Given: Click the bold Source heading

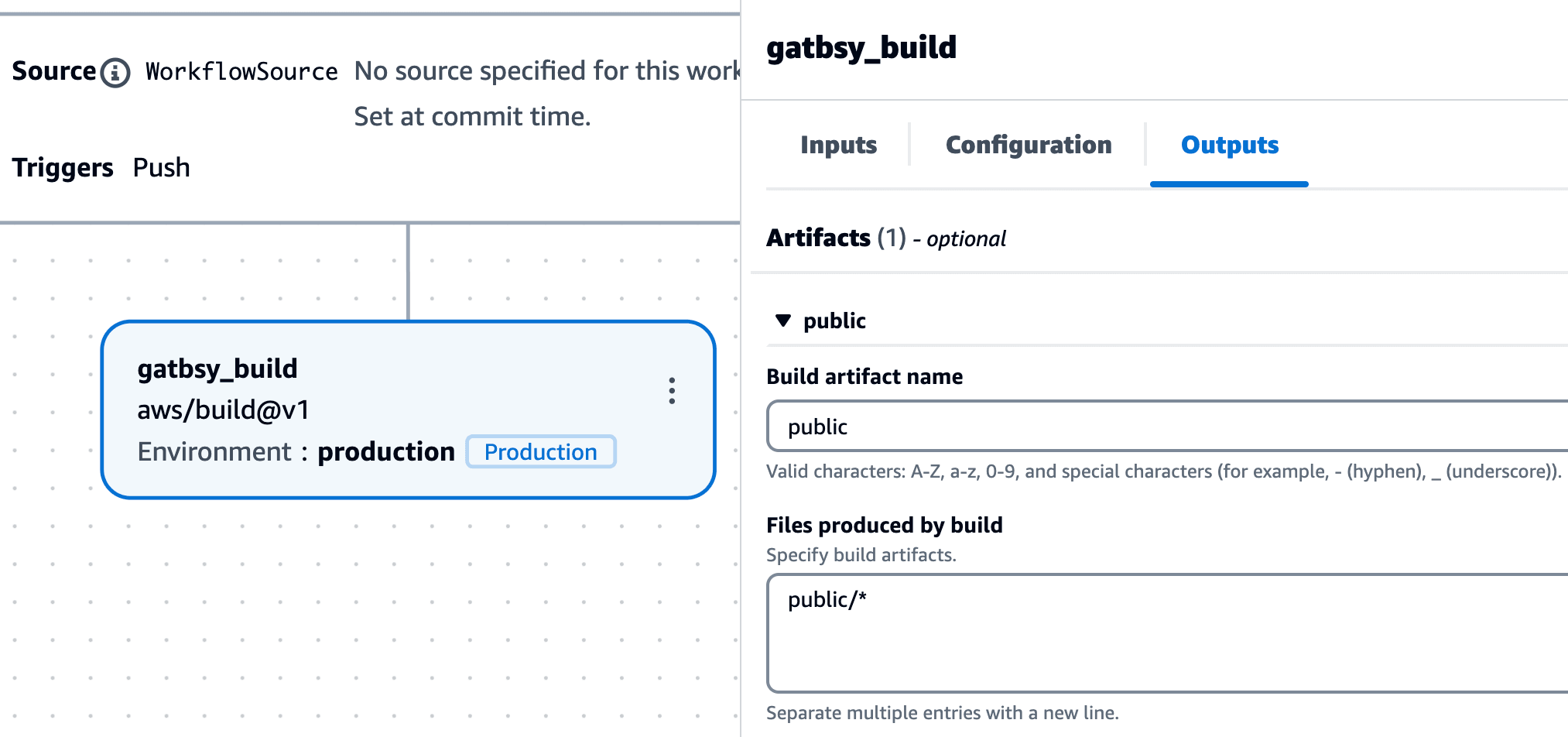Looking at the screenshot, I should 53,71.
